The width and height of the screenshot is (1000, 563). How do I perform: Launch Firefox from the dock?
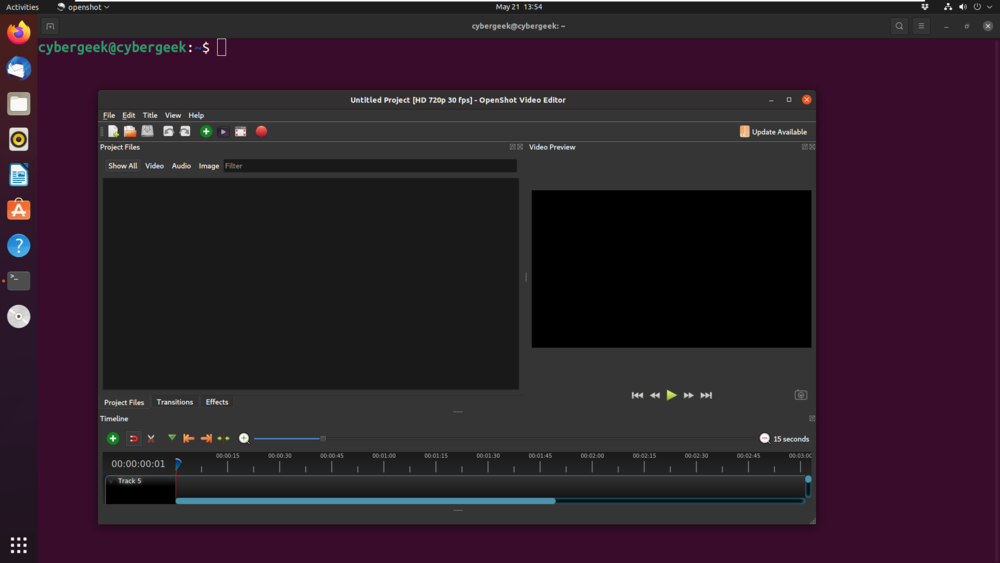coord(18,33)
